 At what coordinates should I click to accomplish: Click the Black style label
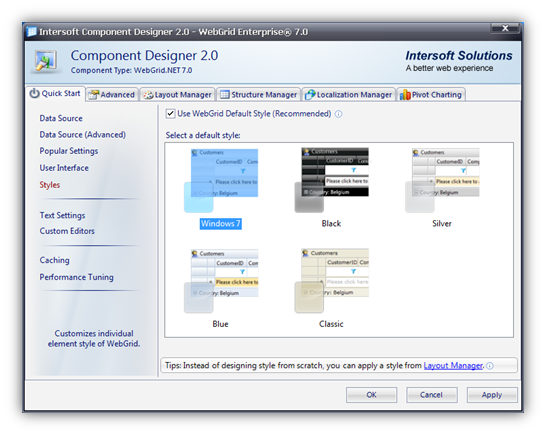pos(332,224)
